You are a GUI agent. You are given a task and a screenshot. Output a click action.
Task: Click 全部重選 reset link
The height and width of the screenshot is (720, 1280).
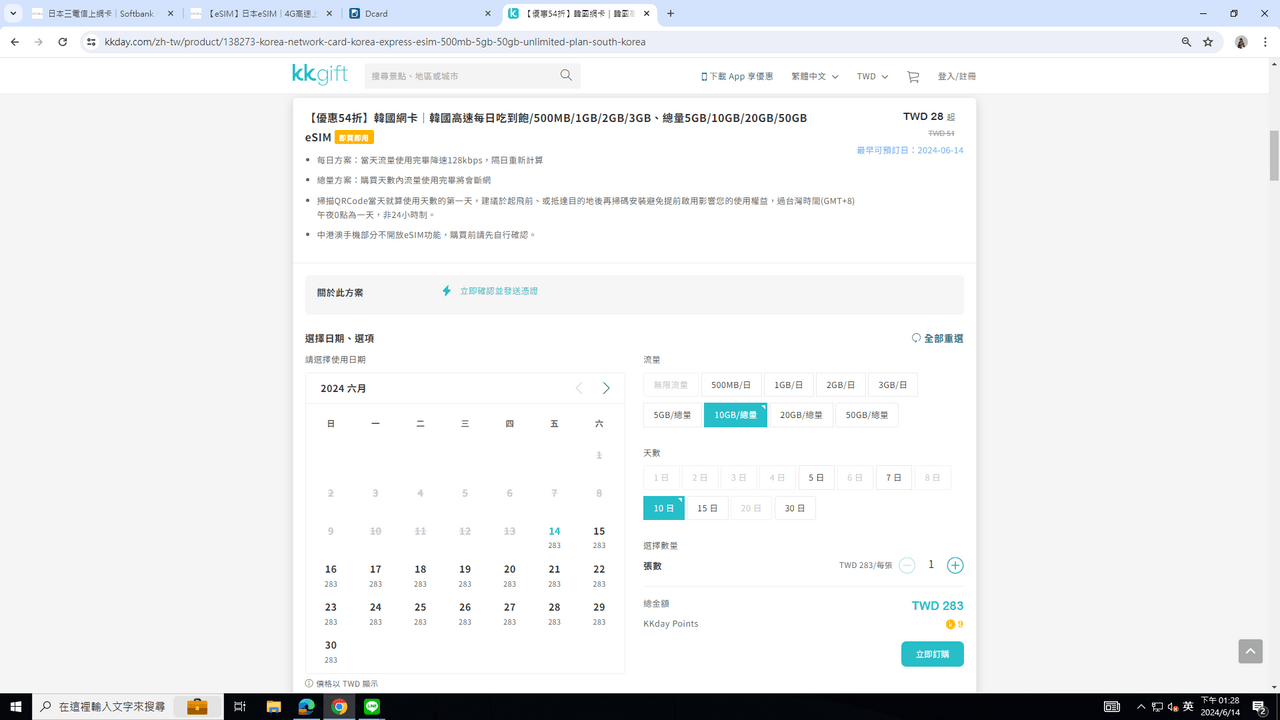938,339
